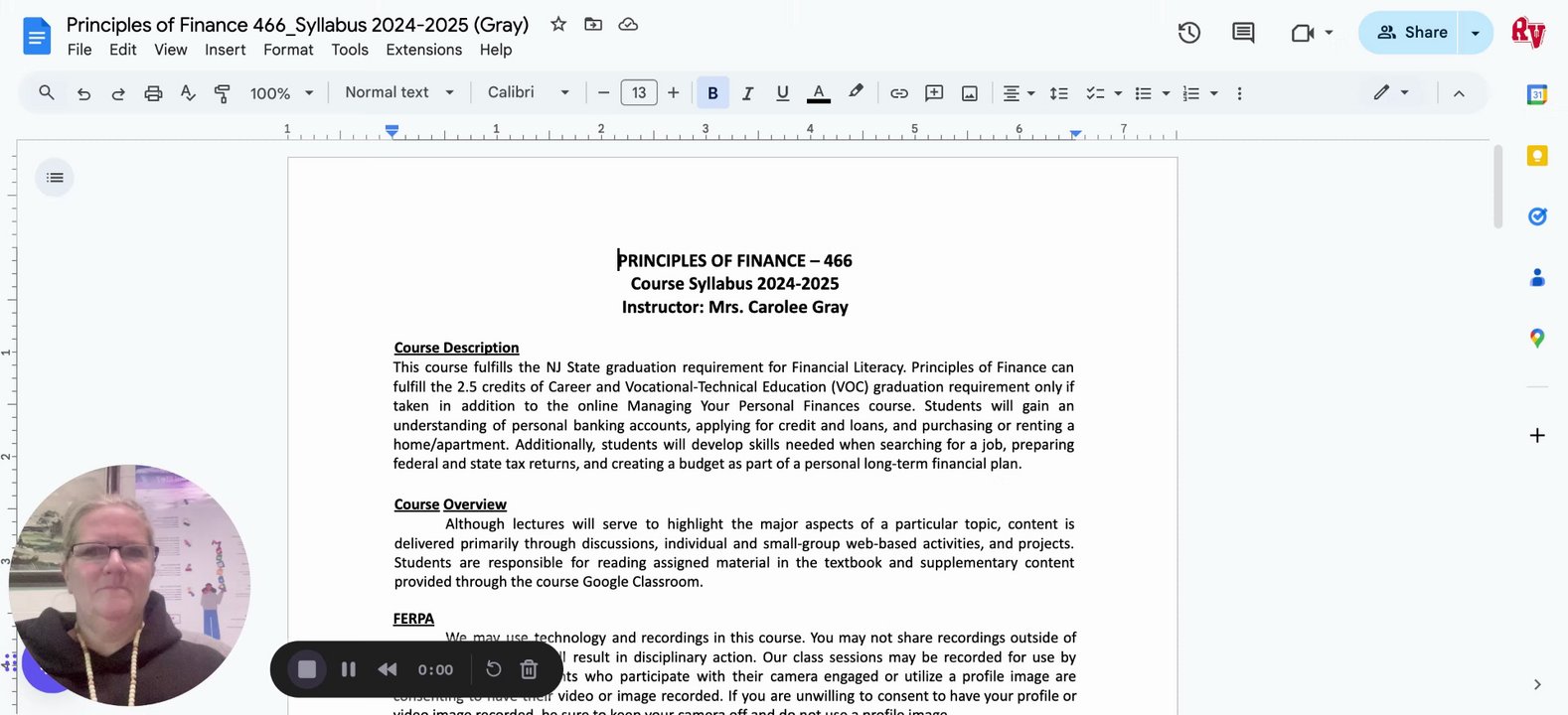
Task: Open the File menu
Action: (79, 50)
